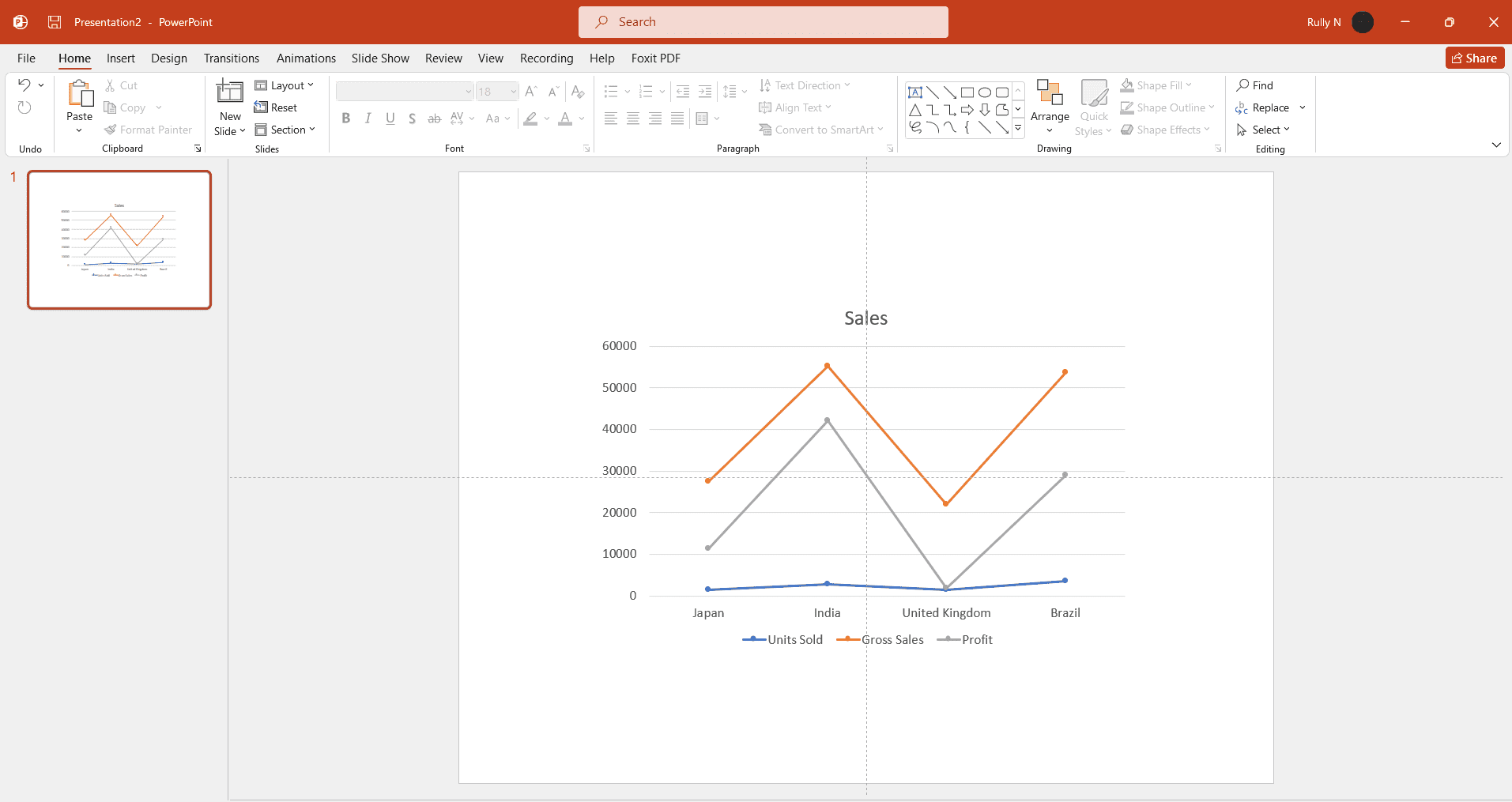Click the Profit legend entry
1512x802 pixels.
coord(965,640)
